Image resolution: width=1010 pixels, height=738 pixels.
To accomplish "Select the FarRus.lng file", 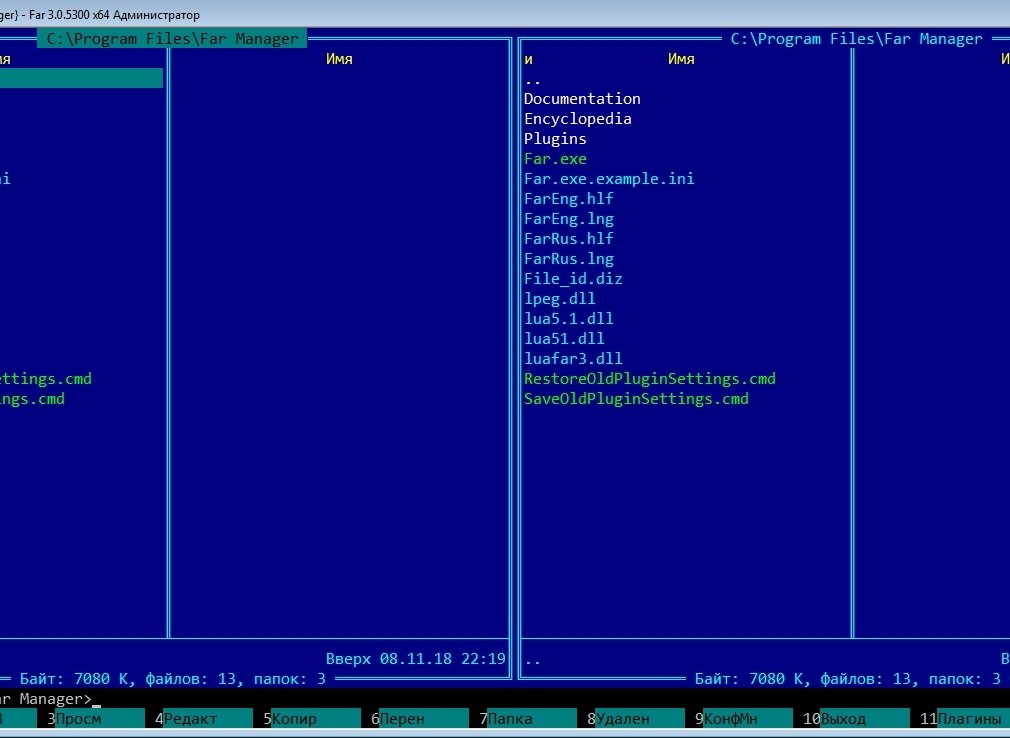I will 569,258.
